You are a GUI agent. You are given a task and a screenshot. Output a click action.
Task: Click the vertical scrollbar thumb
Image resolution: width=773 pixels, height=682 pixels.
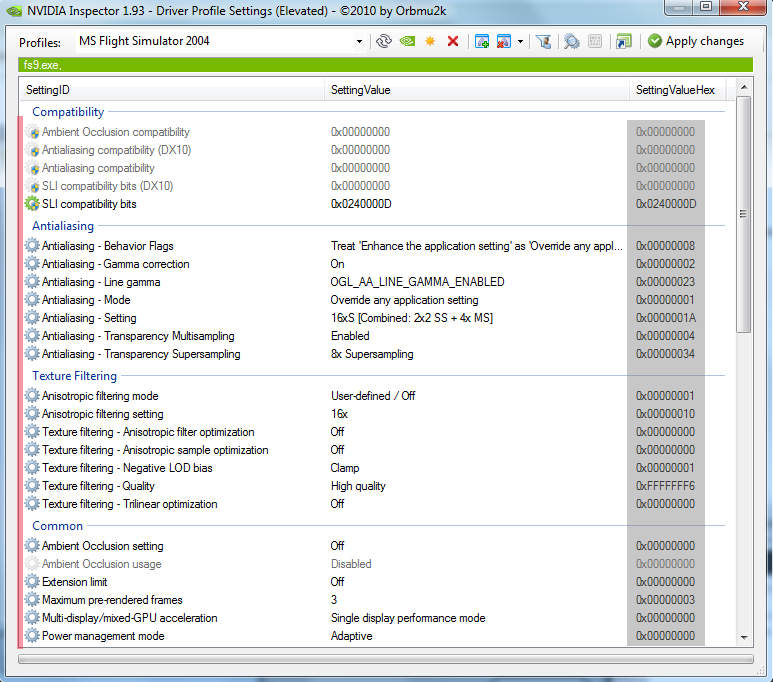(744, 215)
